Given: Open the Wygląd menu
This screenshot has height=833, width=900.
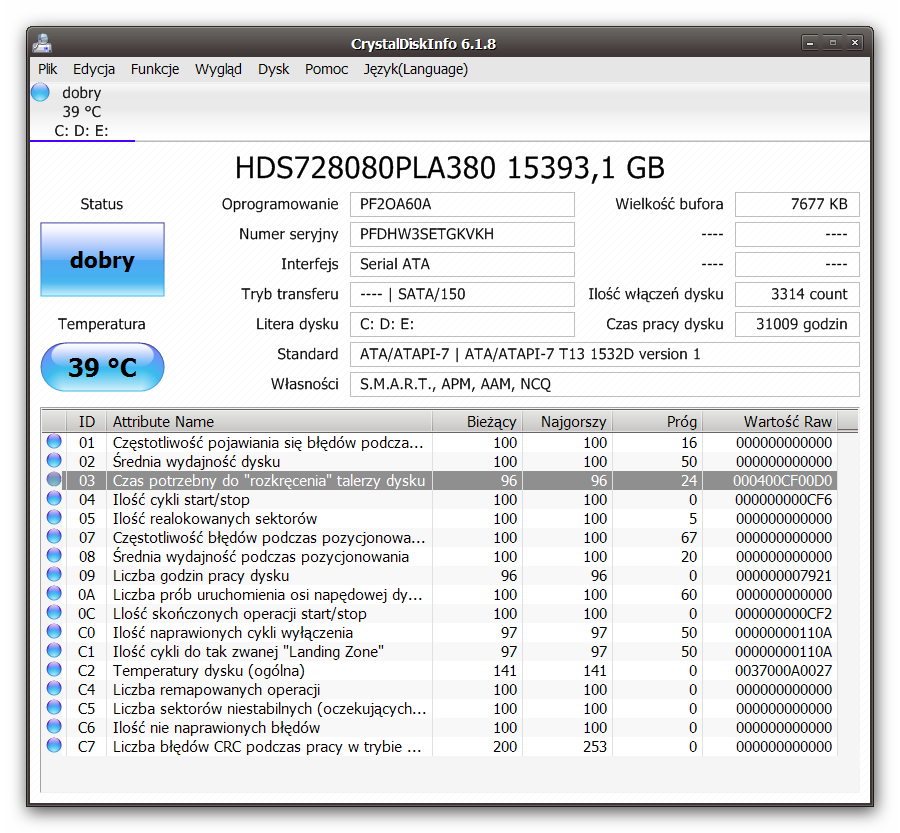Looking at the screenshot, I should [218, 69].
